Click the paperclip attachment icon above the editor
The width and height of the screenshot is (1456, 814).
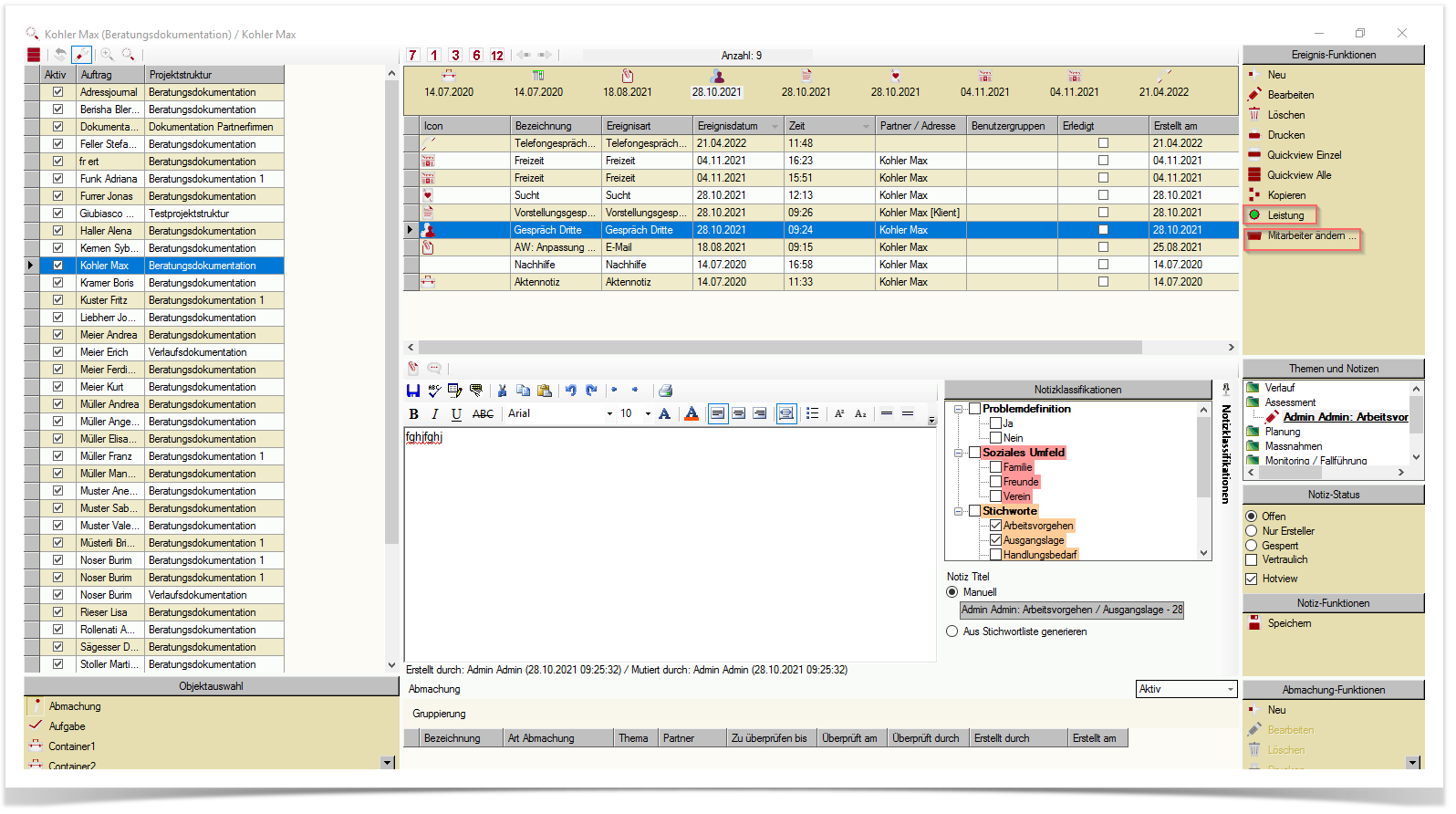coord(413,368)
